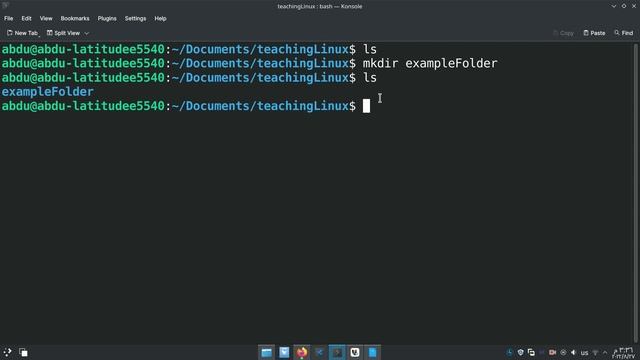The image size is (640, 360).
Task: Open the Settings menu
Action: [136, 18]
